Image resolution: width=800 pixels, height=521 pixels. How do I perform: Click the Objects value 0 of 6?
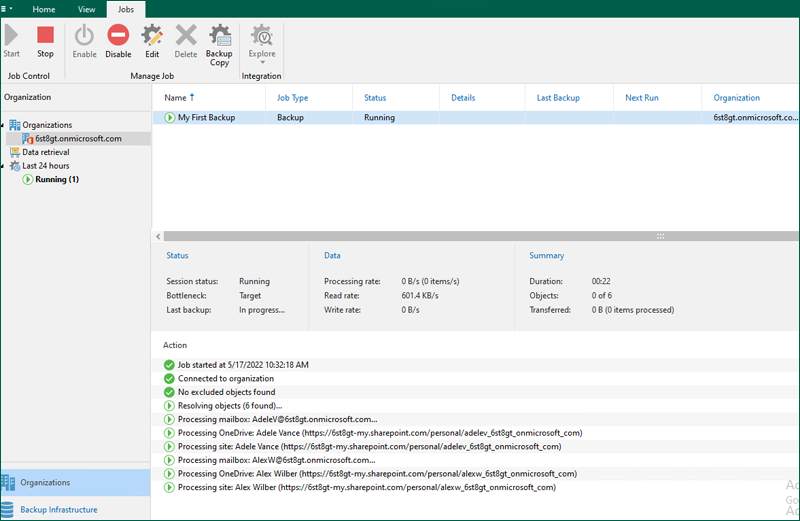(x=602, y=295)
